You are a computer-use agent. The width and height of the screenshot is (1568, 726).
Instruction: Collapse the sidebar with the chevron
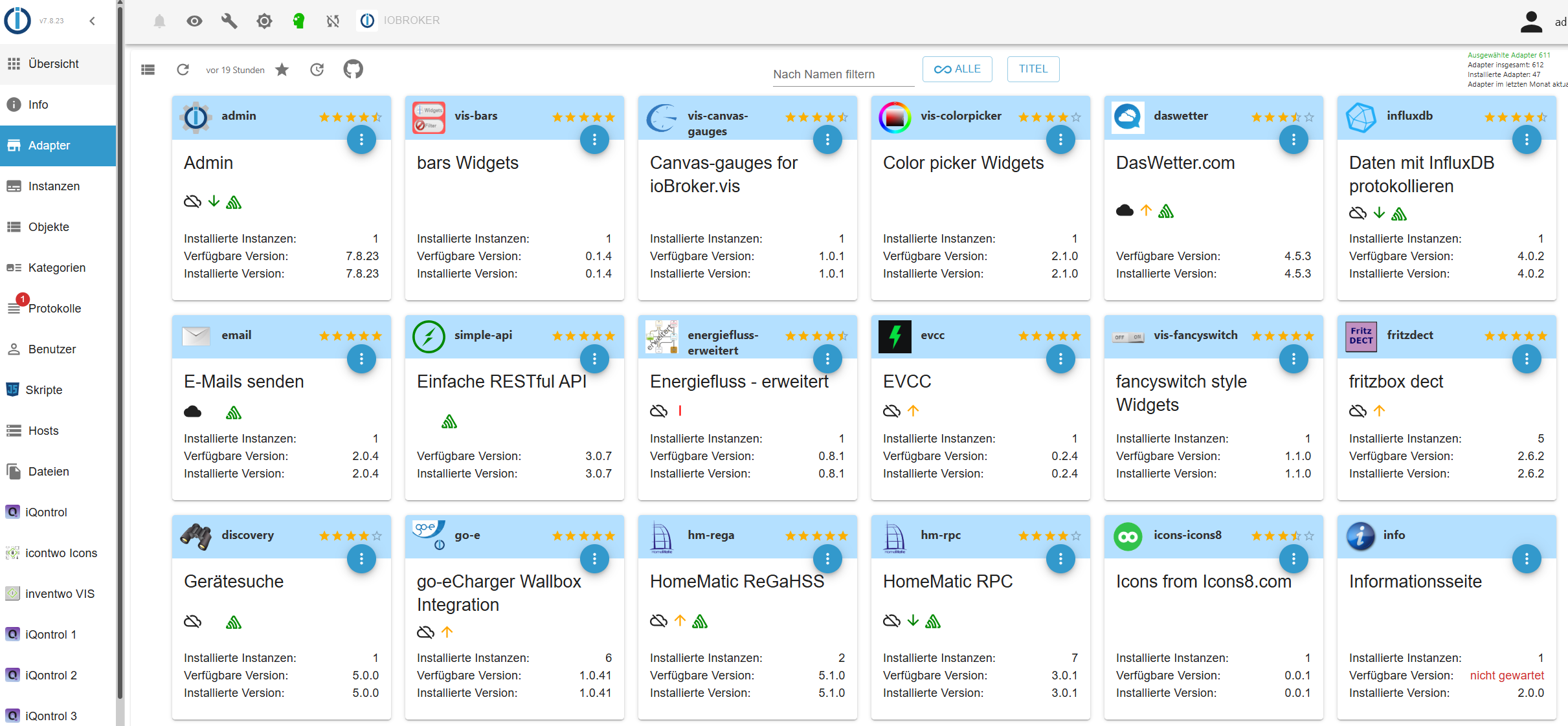[93, 21]
